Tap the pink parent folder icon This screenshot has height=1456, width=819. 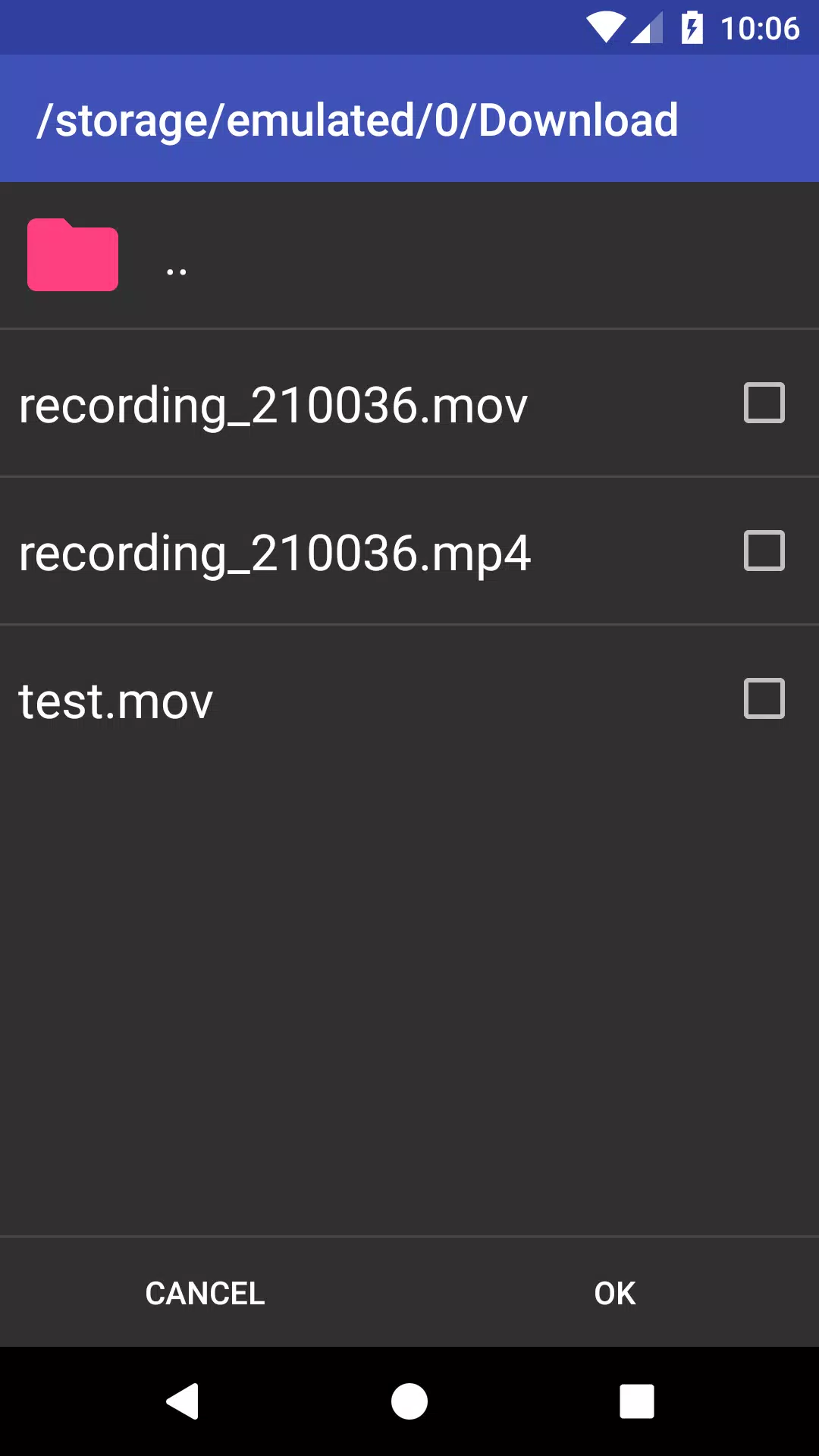coord(73,255)
